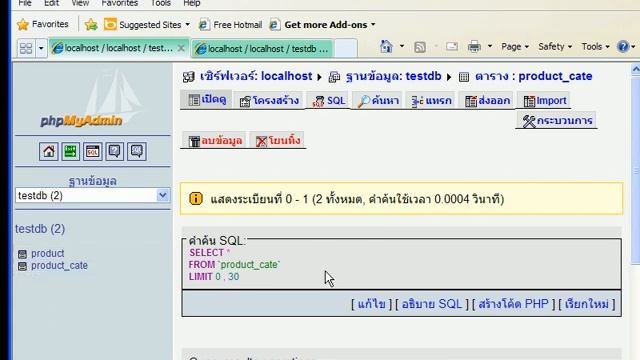
Task: Click the RSS feeds icon
Action: pos(420,47)
